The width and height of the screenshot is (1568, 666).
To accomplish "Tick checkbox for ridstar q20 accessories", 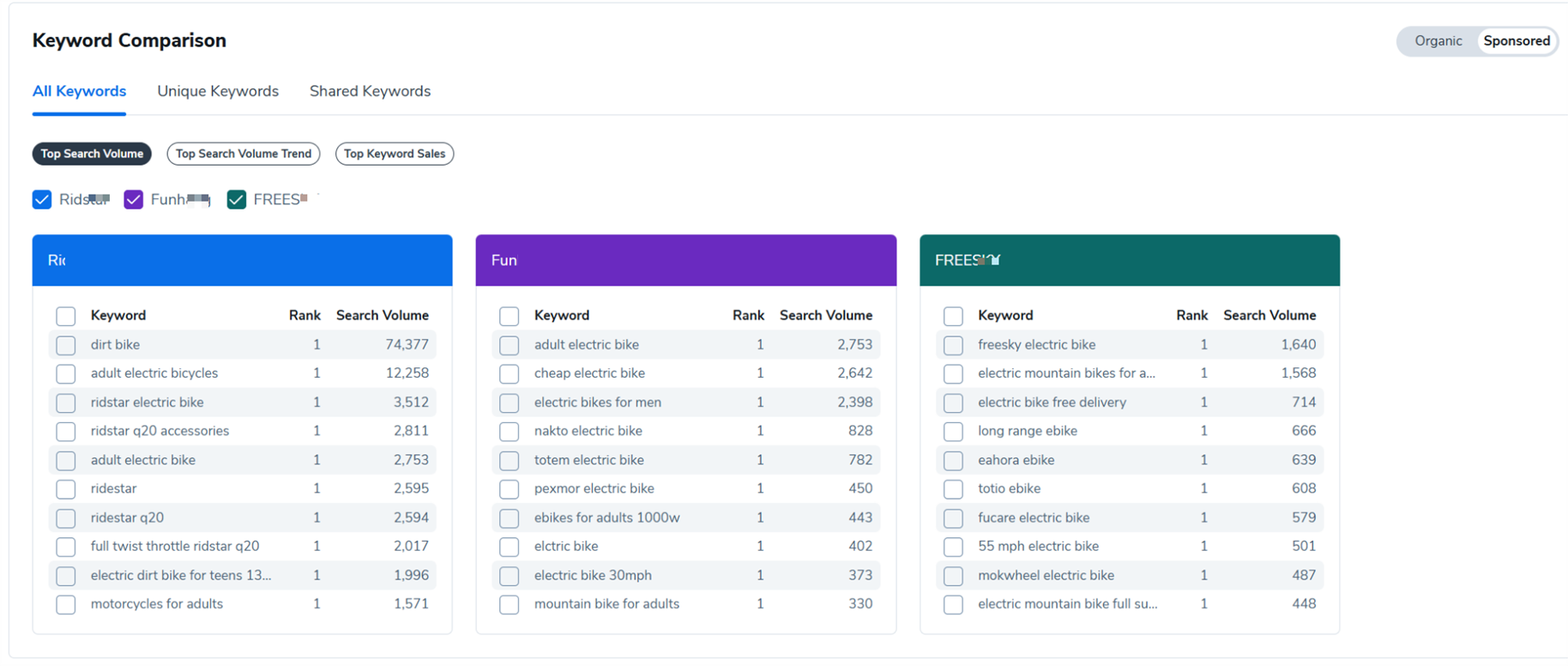I will tap(66, 432).
